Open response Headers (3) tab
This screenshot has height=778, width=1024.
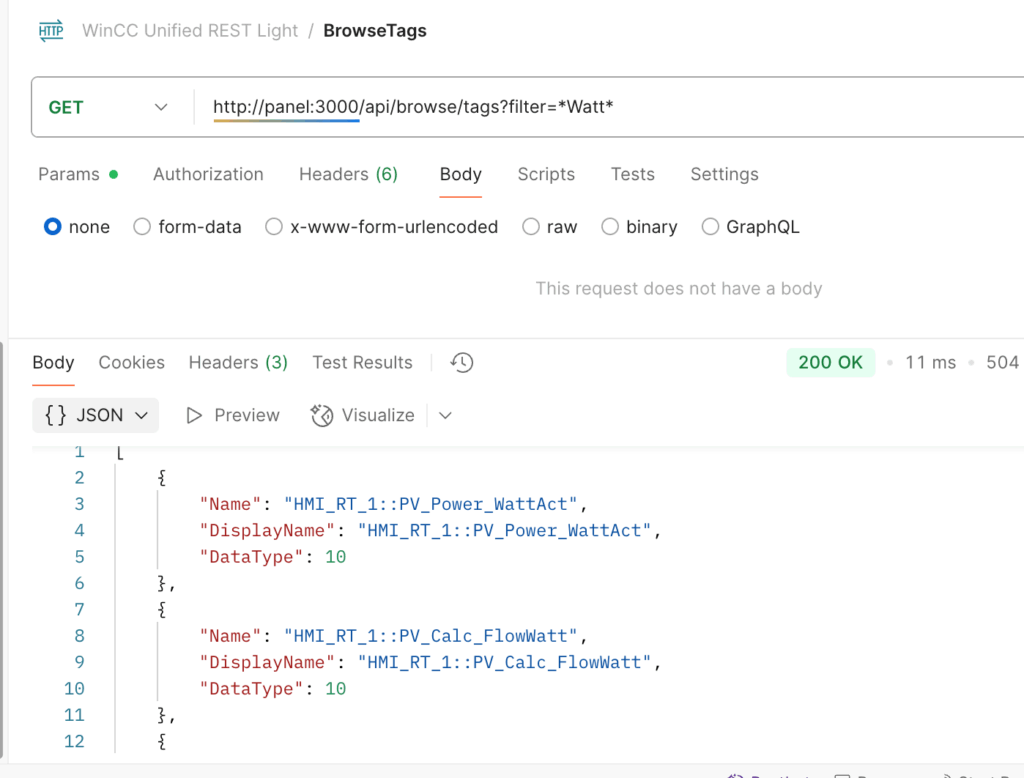pos(238,363)
